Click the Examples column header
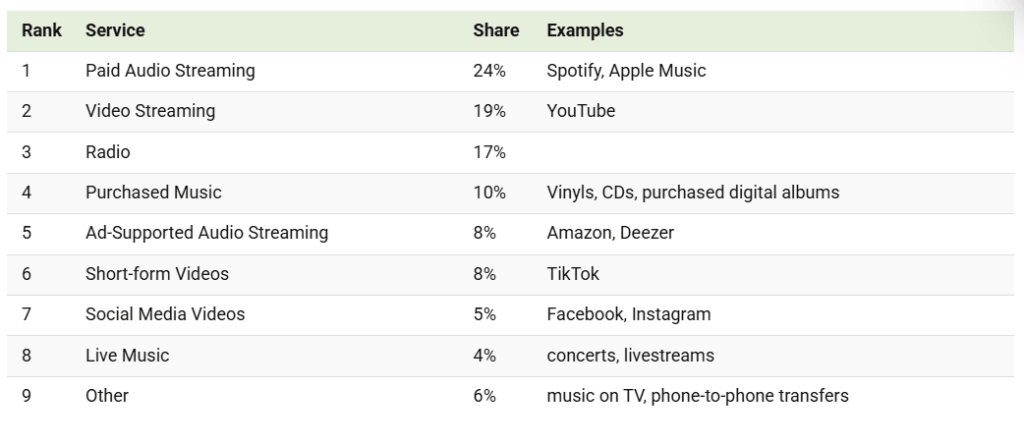Screen dimensions: 1024x444 pos(585,30)
